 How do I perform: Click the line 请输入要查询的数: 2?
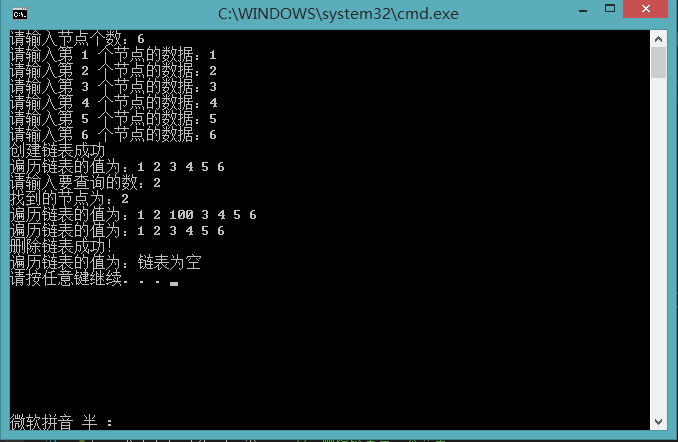[85, 183]
